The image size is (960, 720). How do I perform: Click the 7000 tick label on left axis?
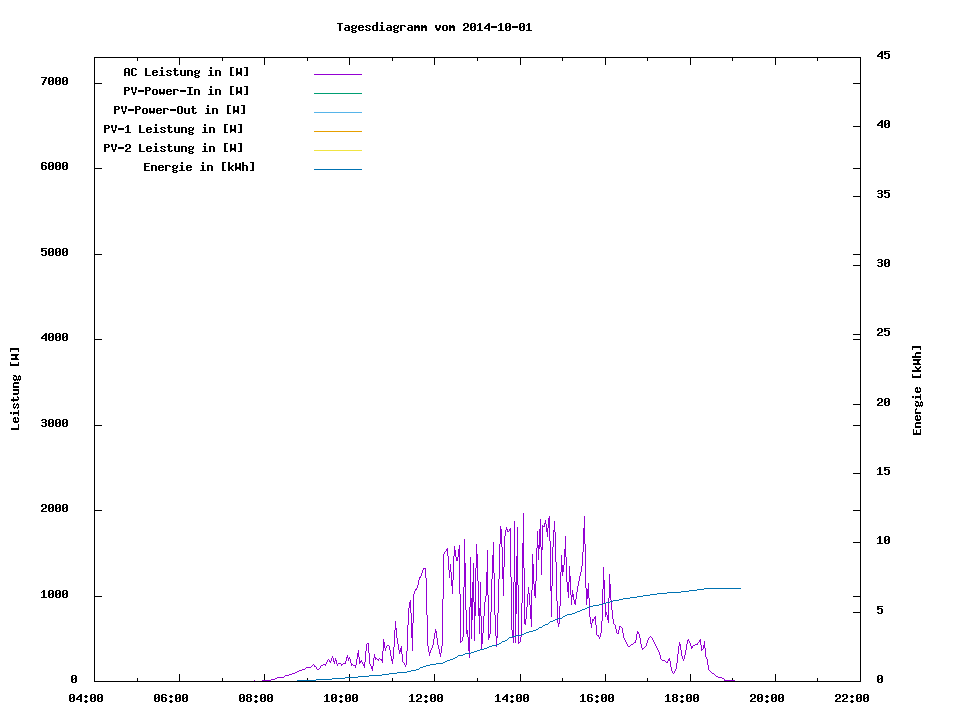pyautogui.click(x=54, y=81)
